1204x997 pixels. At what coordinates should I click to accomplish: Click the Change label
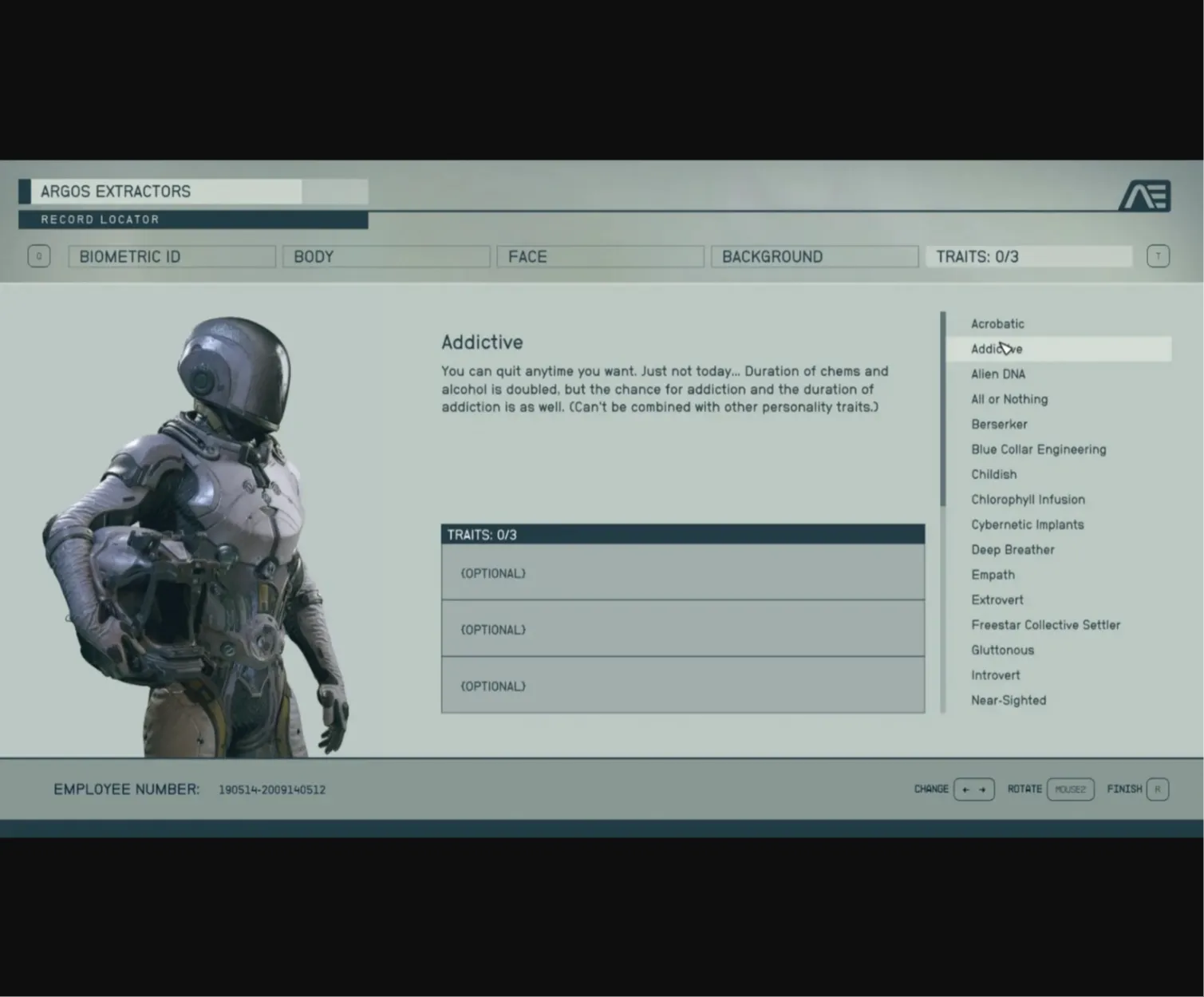point(931,789)
